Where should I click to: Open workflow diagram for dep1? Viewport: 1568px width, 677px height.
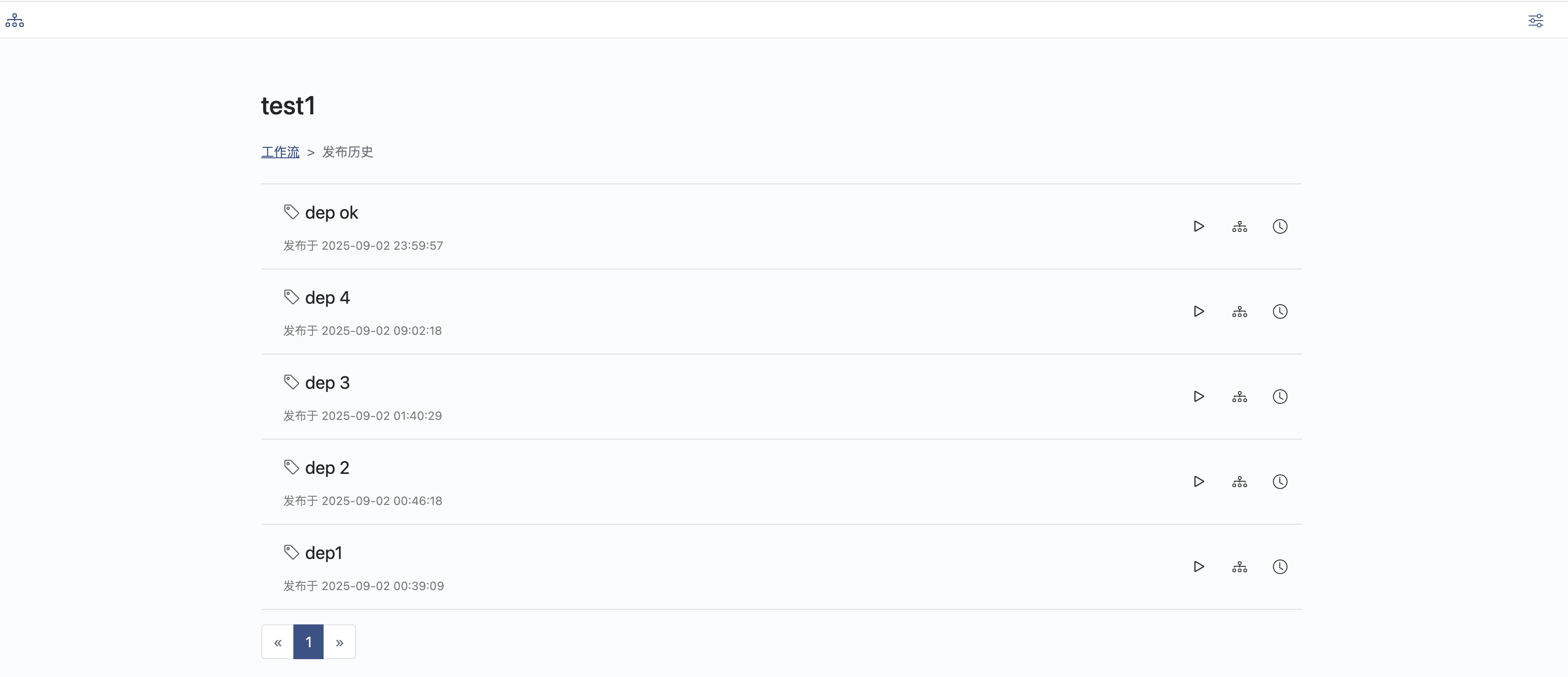[x=1239, y=567]
